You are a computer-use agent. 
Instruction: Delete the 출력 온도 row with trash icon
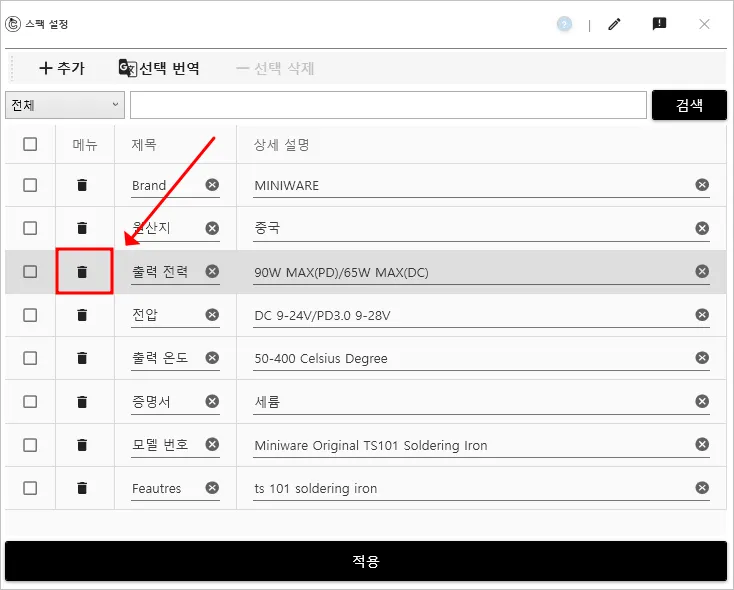coord(82,358)
